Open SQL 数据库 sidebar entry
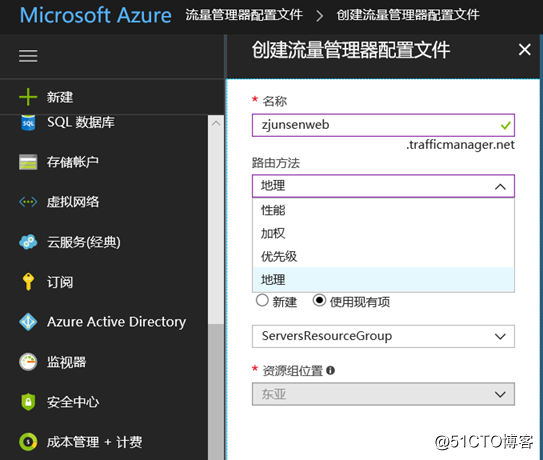Viewport: 543px width, 460px height. pos(81,122)
